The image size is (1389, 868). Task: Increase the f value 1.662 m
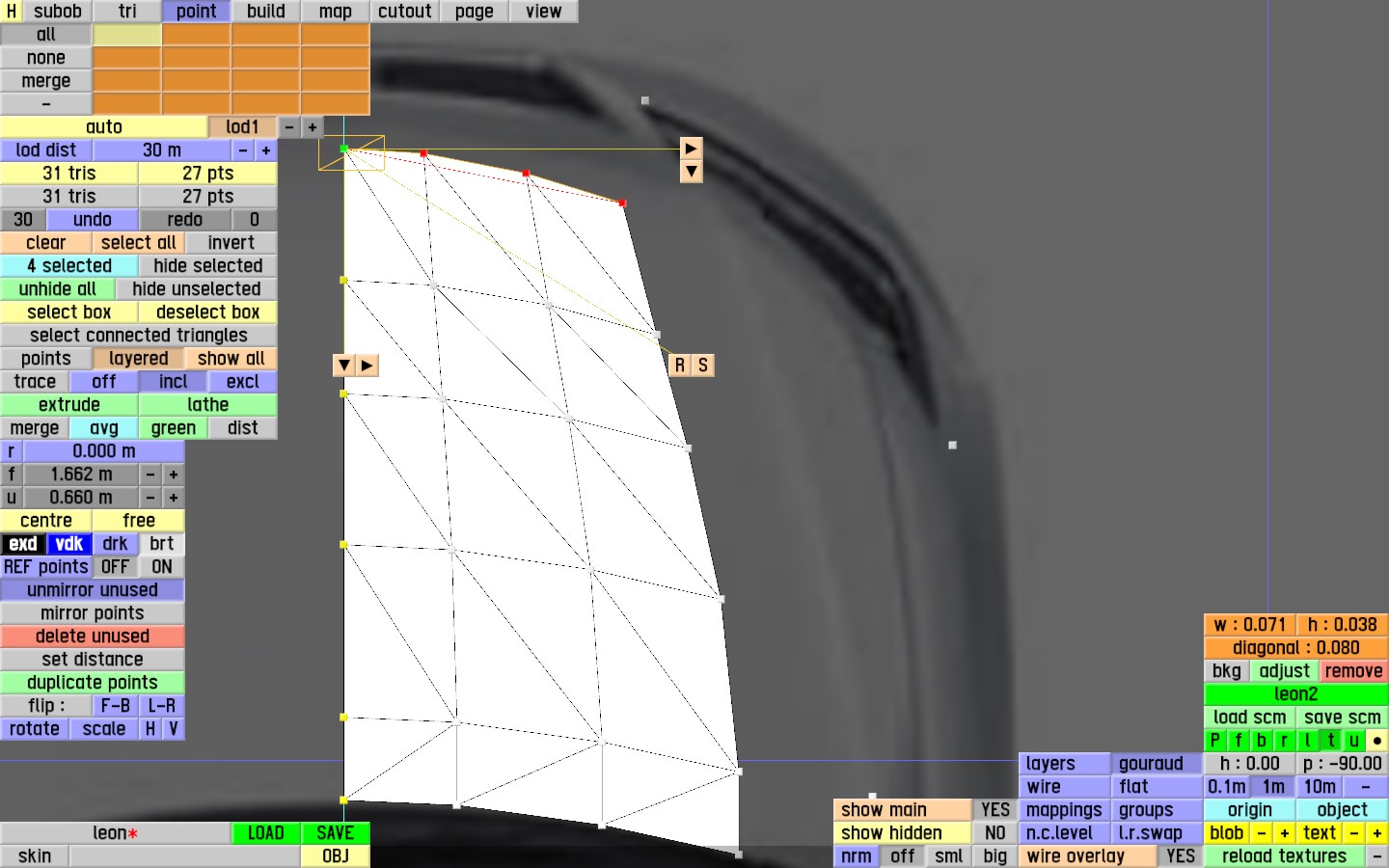[174, 475]
